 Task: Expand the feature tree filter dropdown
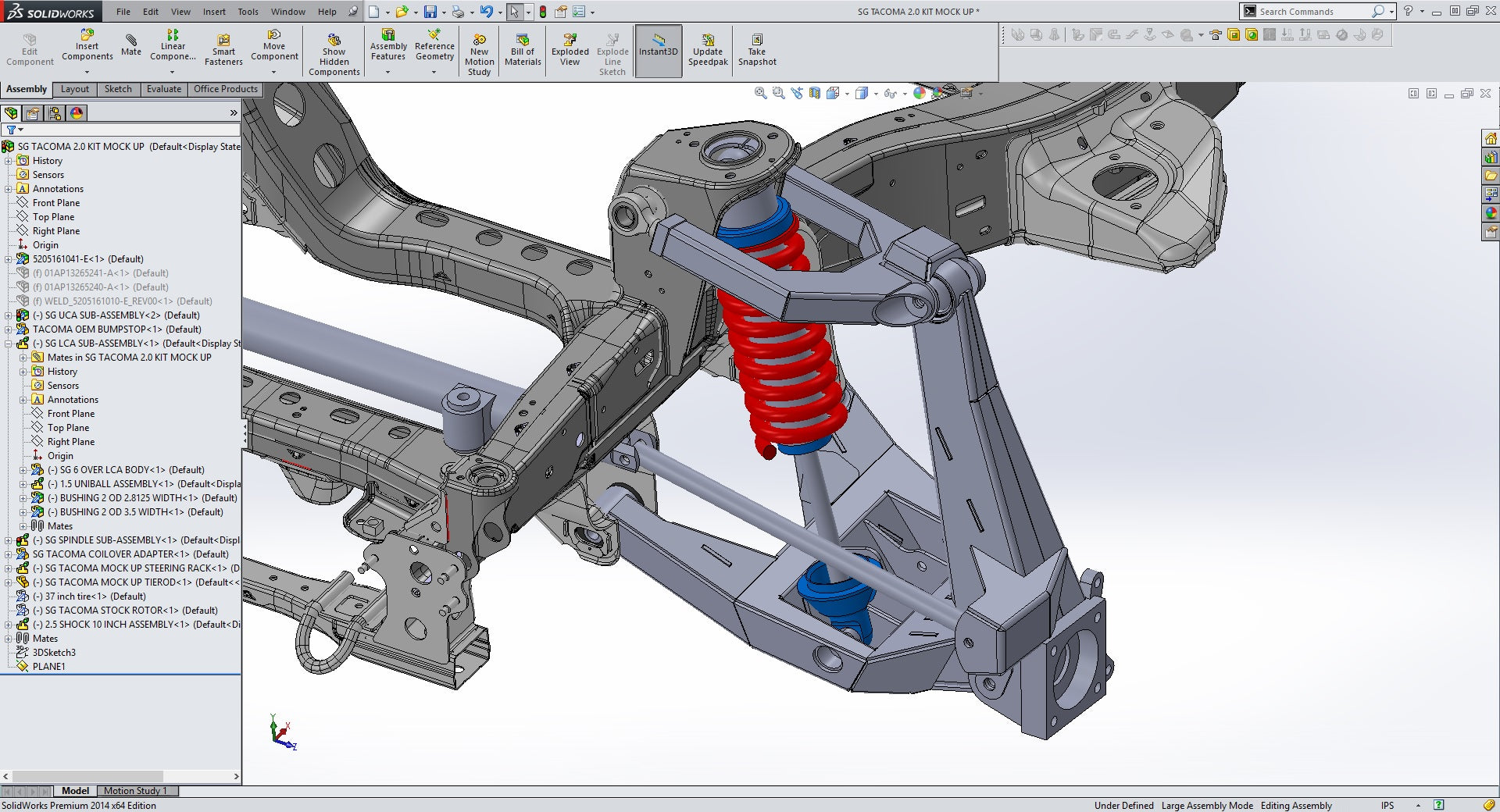click(x=20, y=130)
